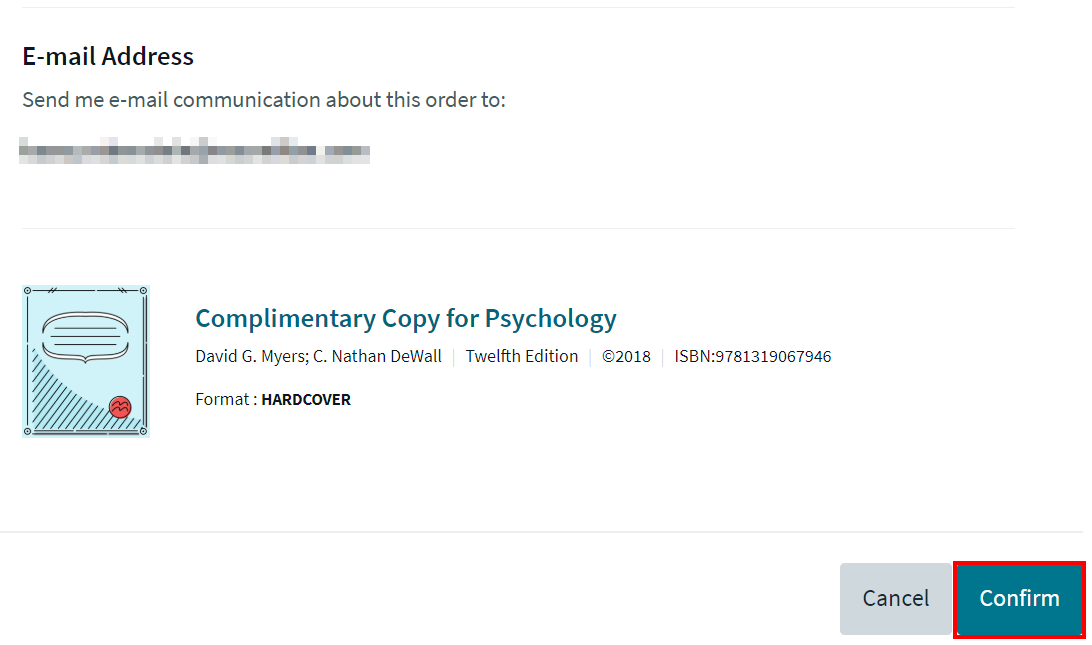Open the Complimentary Copy for Psychology link
This screenshot has width=1092, height=645.
(405, 318)
